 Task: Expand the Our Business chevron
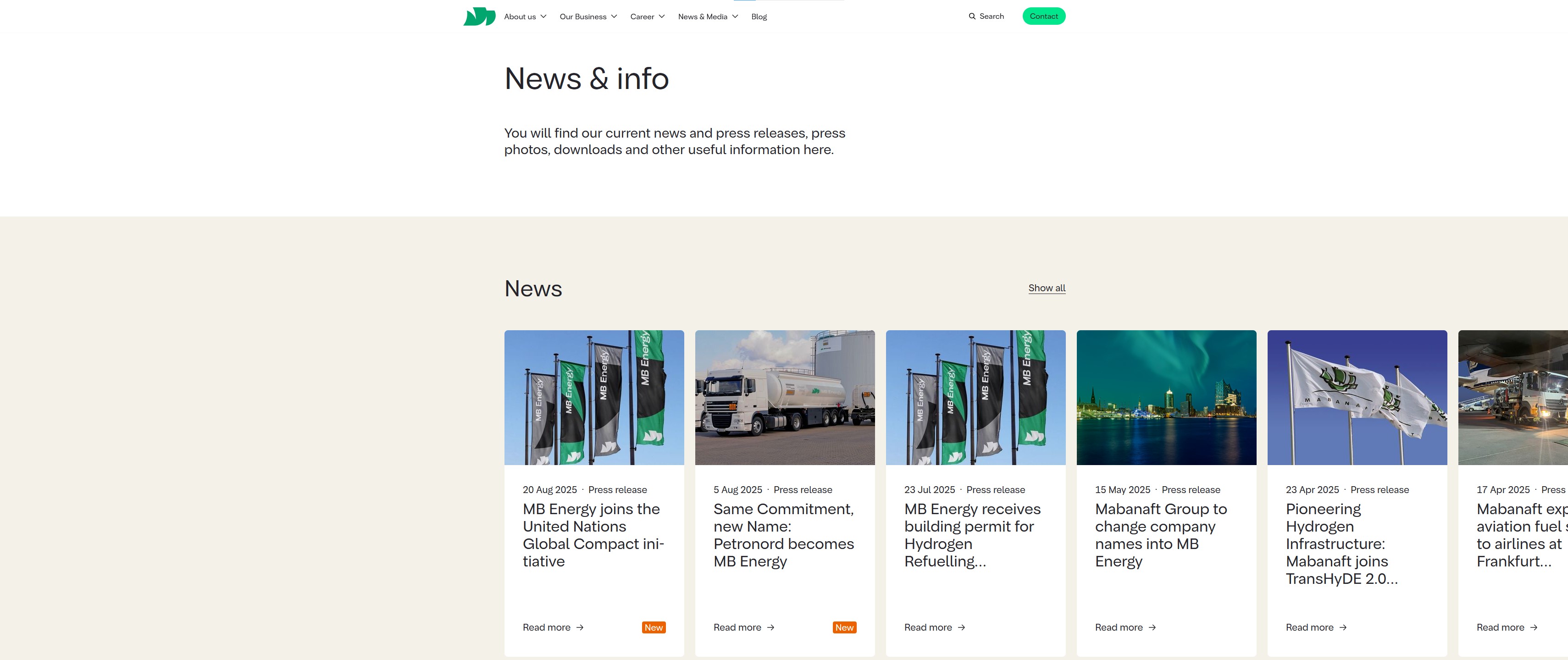[614, 17]
